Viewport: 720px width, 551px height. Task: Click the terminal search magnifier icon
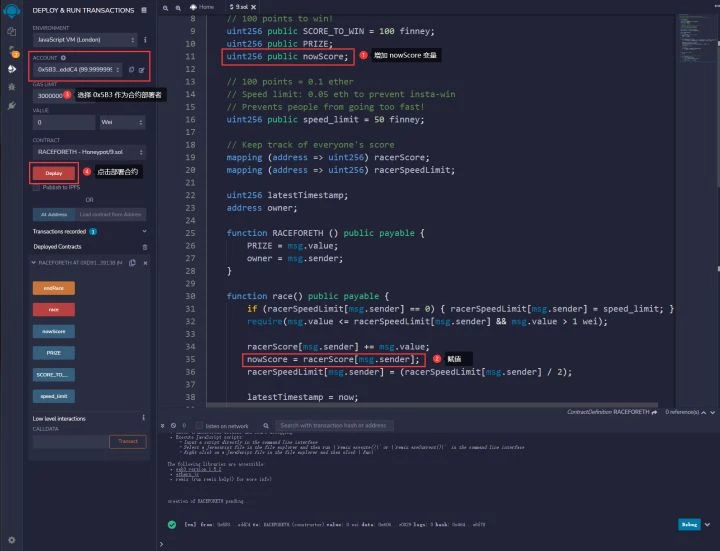tap(266, 426)
